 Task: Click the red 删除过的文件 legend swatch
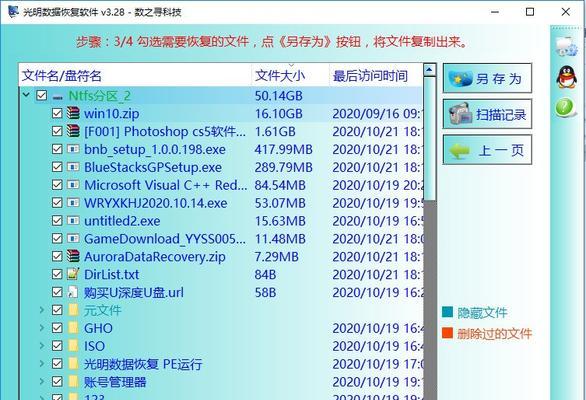tap(447, 333)
